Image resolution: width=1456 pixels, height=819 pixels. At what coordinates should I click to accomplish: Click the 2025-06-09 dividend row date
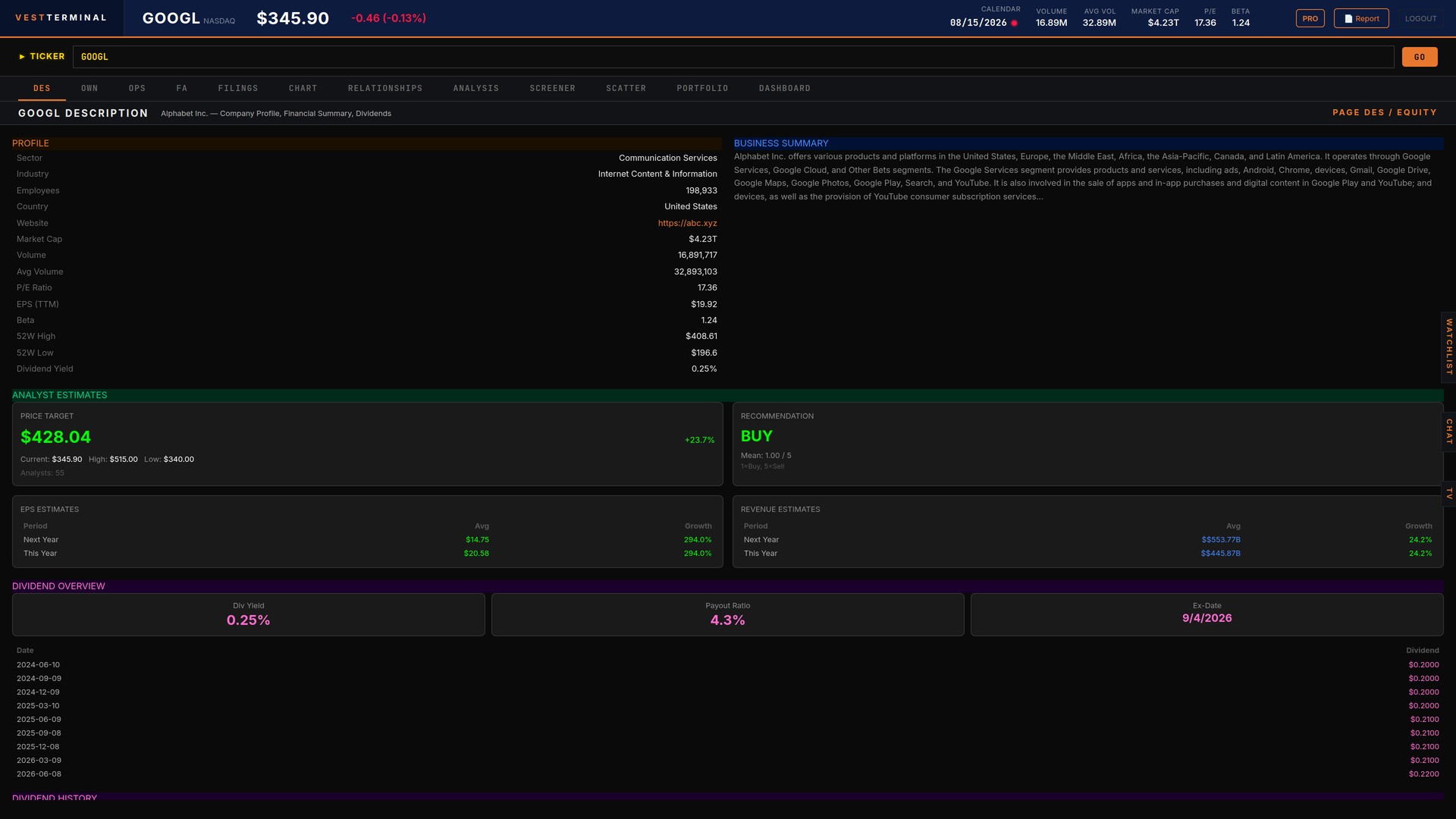pyautogui.click(x=38, y=720)
